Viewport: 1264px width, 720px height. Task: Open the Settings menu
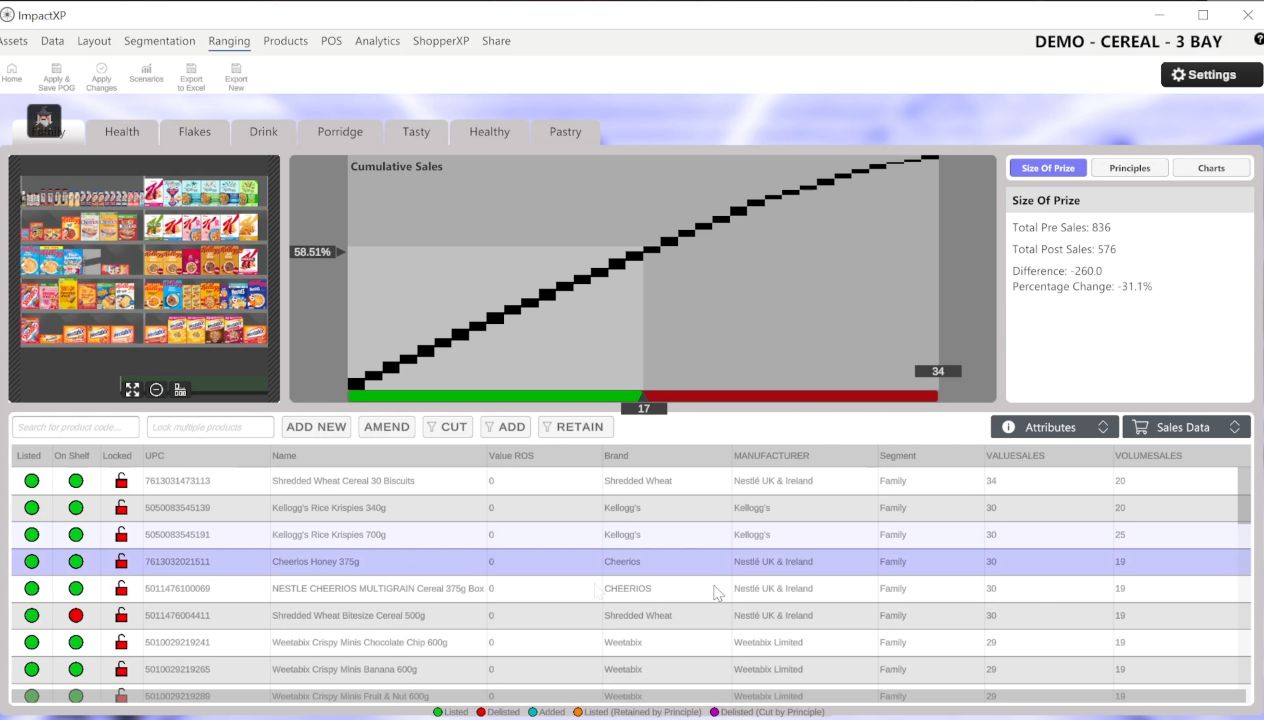1210,74
